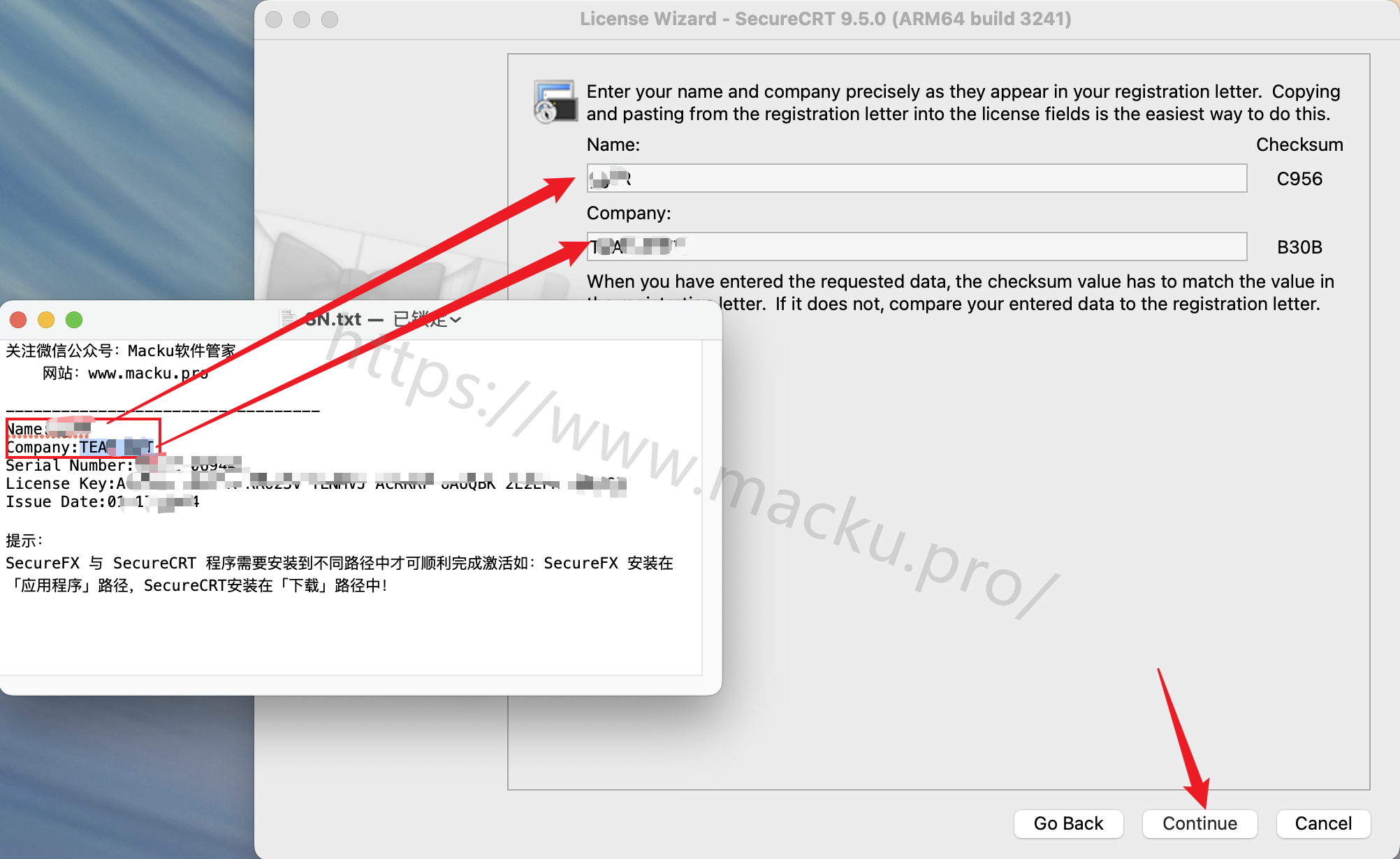Focus the Company input field

(x=917, y=247)
